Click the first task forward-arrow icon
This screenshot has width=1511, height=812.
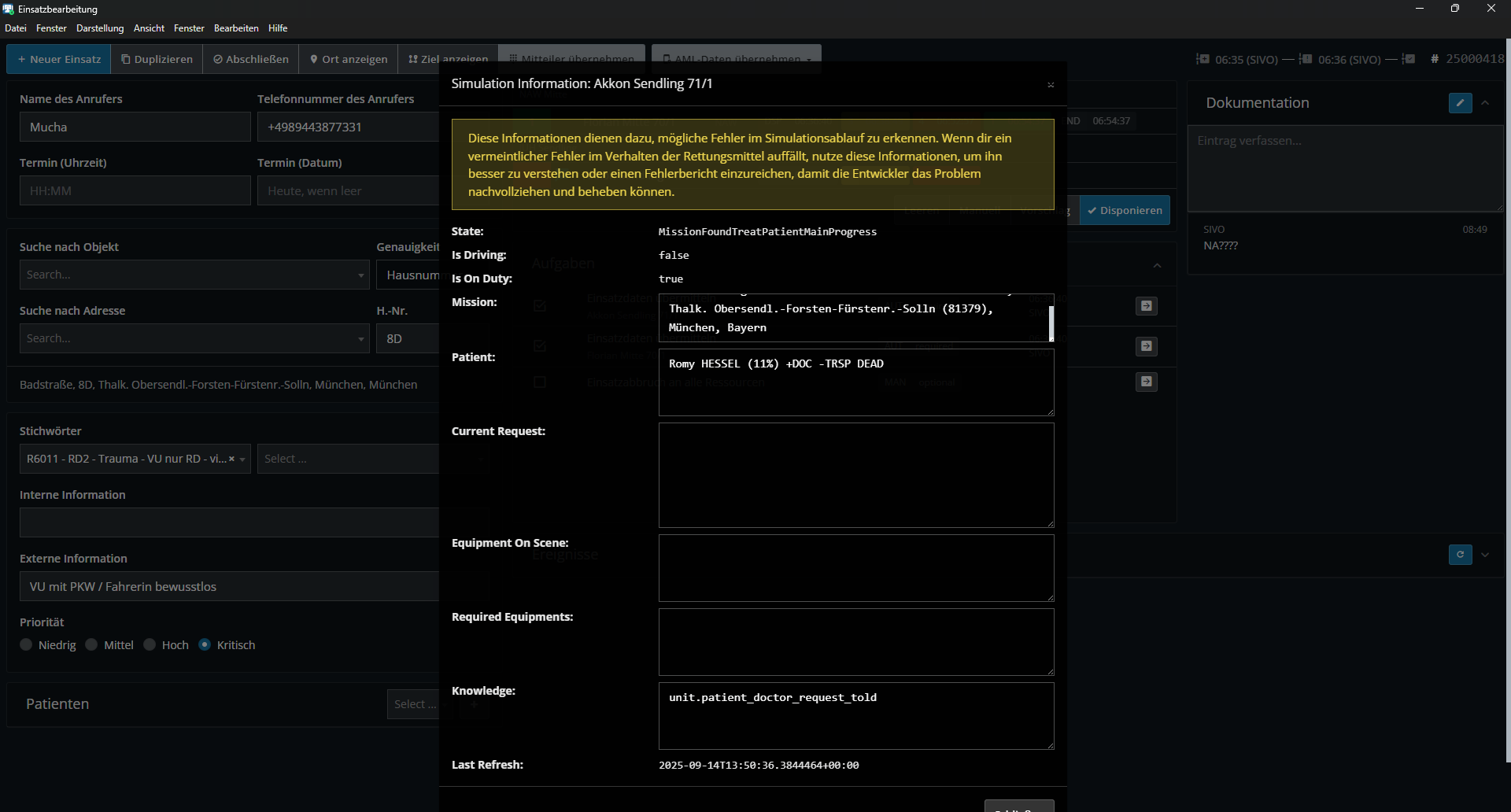(x=1147, y=306)
